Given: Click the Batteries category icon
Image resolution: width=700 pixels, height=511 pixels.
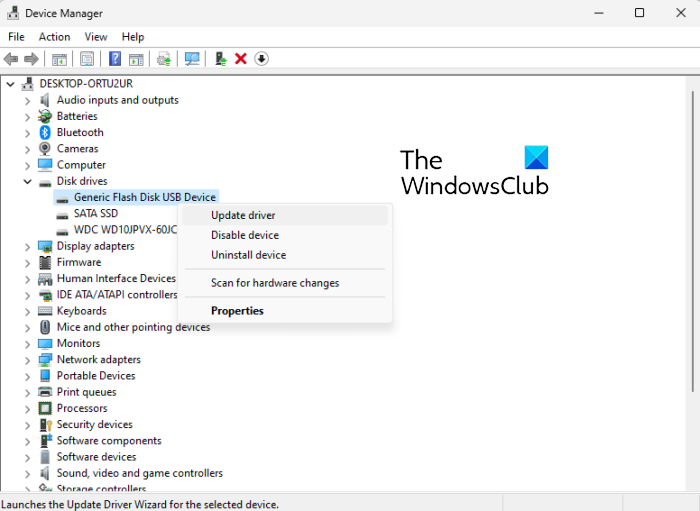Looking at the screenshot, I should [45, 116].
